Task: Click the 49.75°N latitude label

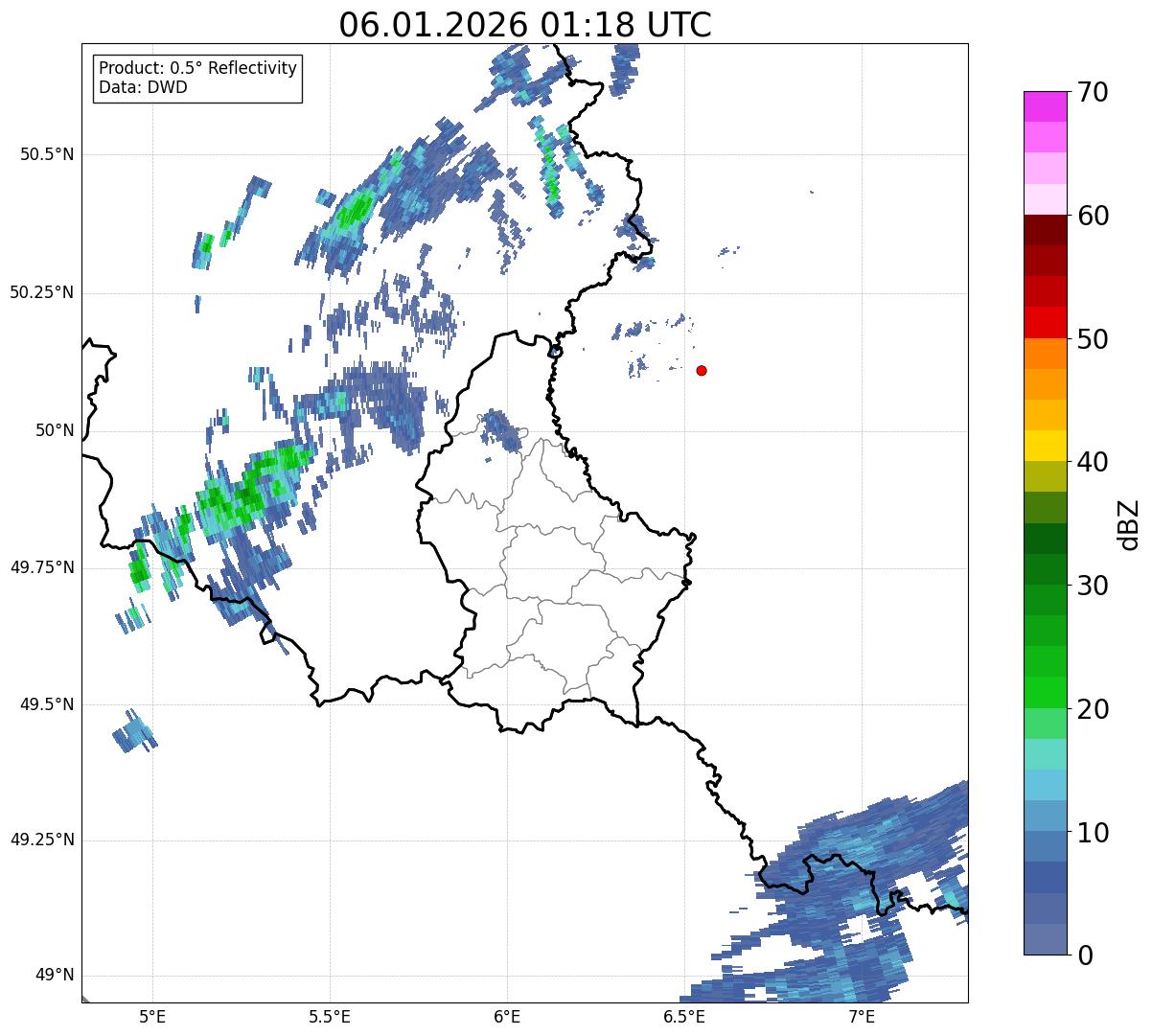Action: (41, 567)
